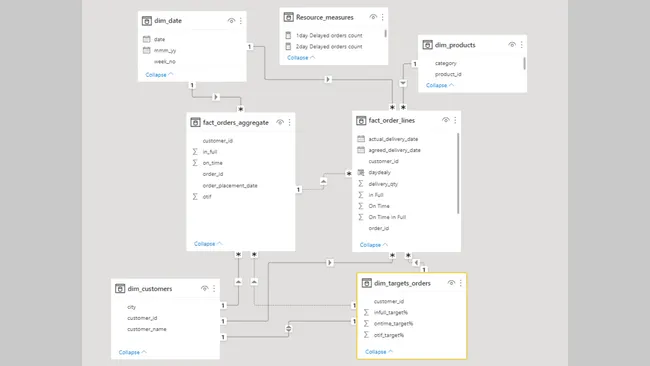The image size is (650, 366).
Task: Open the dim_targets_orders more options menu
Action: coord(461,283)
